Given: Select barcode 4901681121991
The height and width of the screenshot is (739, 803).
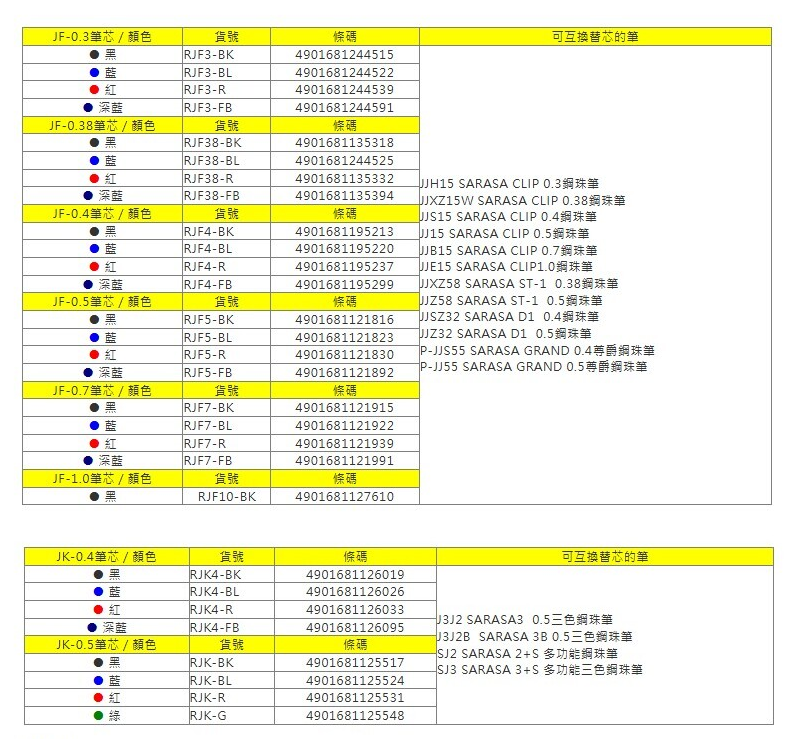Looking at the screenshot, I should [x=345, y=461].
